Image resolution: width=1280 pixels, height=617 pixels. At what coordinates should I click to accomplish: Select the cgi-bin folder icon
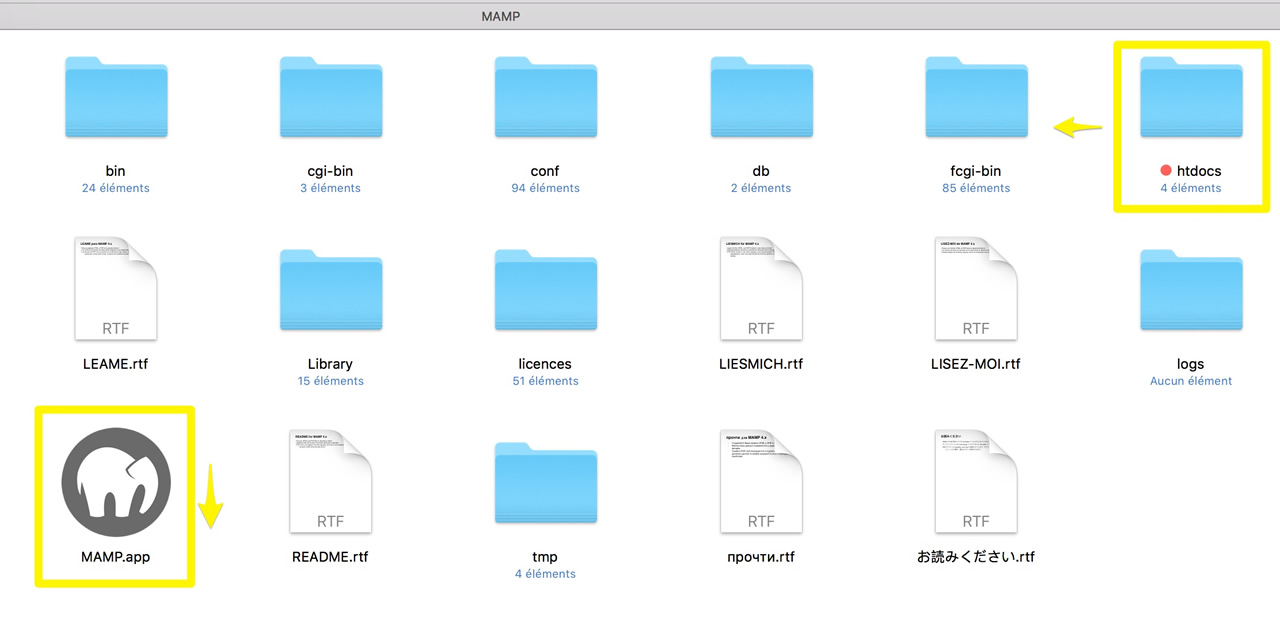tap(331, 97)
